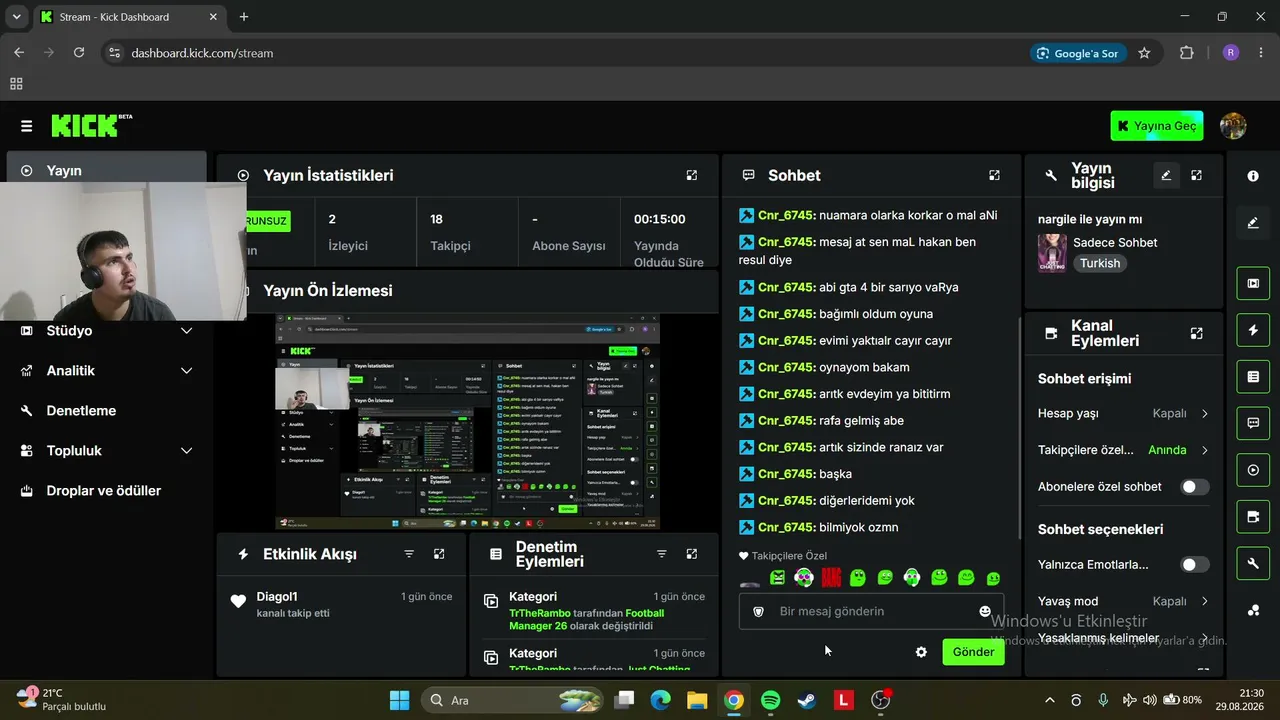Edit stream info with the pencil in Yayın bilgisi
This screenshot has width=1280, height=720.
tap(1166, 175)
